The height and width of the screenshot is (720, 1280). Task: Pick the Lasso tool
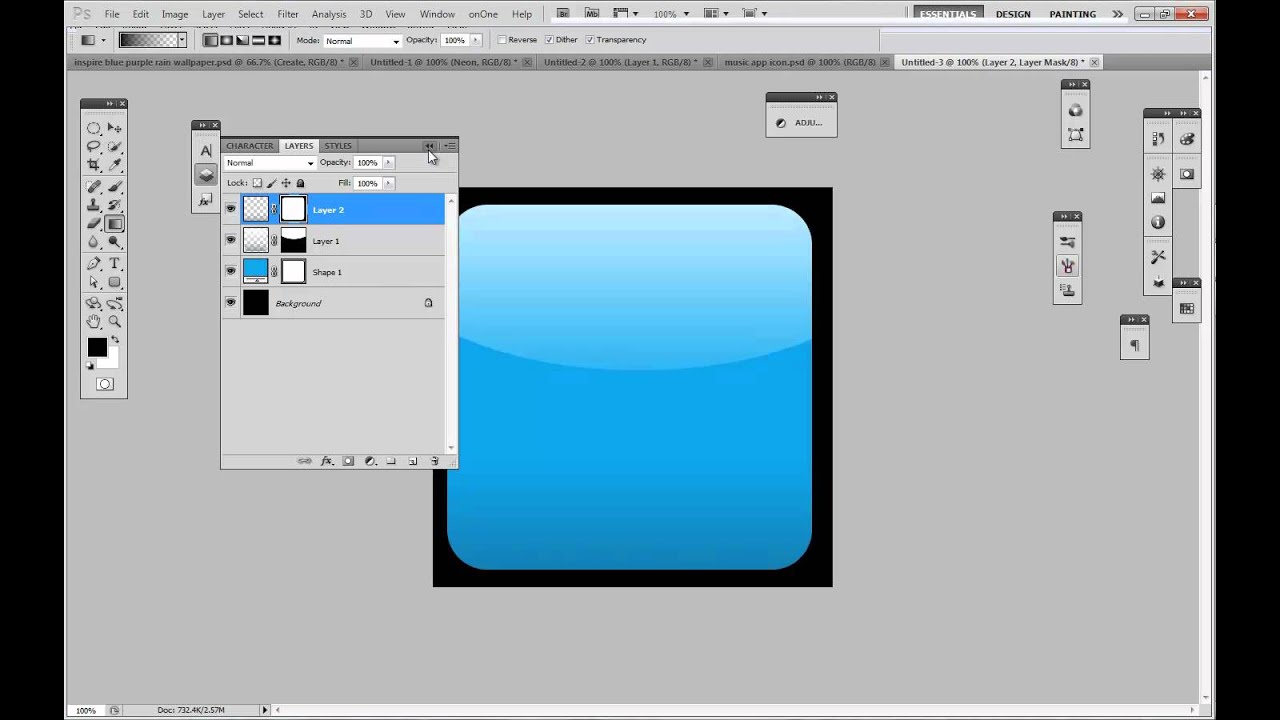(94, 146)
